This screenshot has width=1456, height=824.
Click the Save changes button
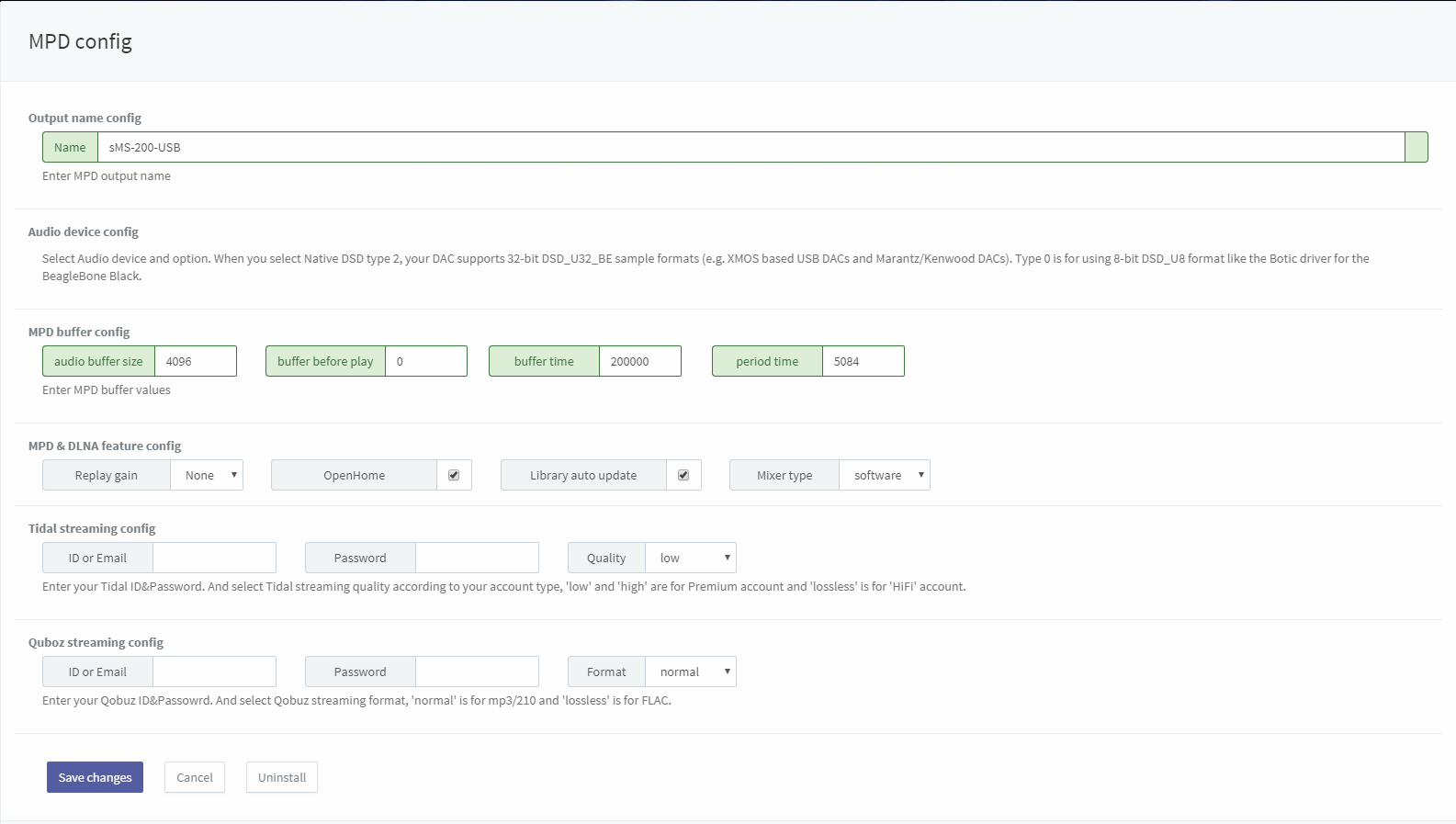coord(95,777)
